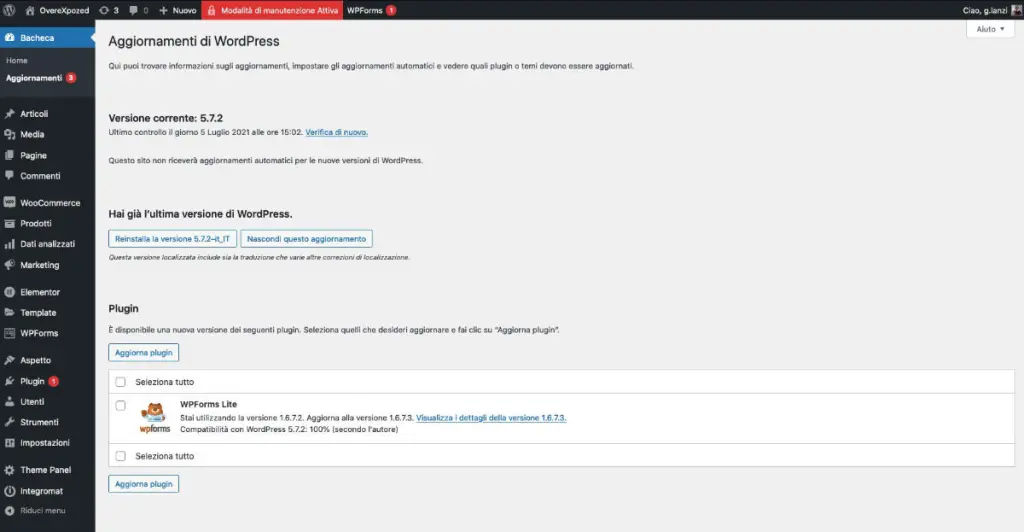This screenshot has width=1024, height=532.
Task: Click the Aggiornamenti di WordPress page title
Action: pyautogui.click(x=194, y=41)
